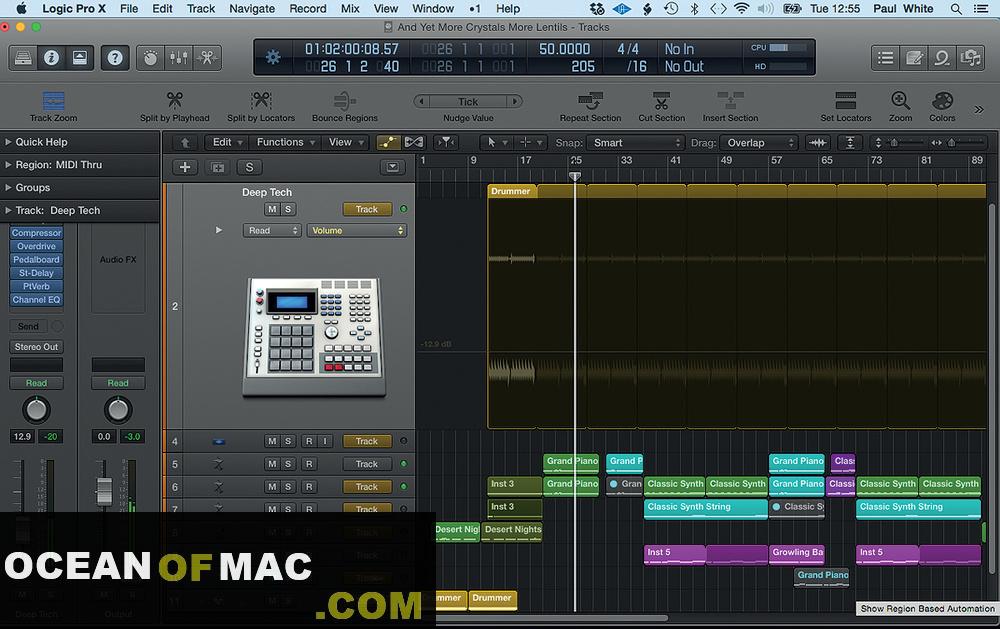Open the tracks area View dropdown

point(346,142)
